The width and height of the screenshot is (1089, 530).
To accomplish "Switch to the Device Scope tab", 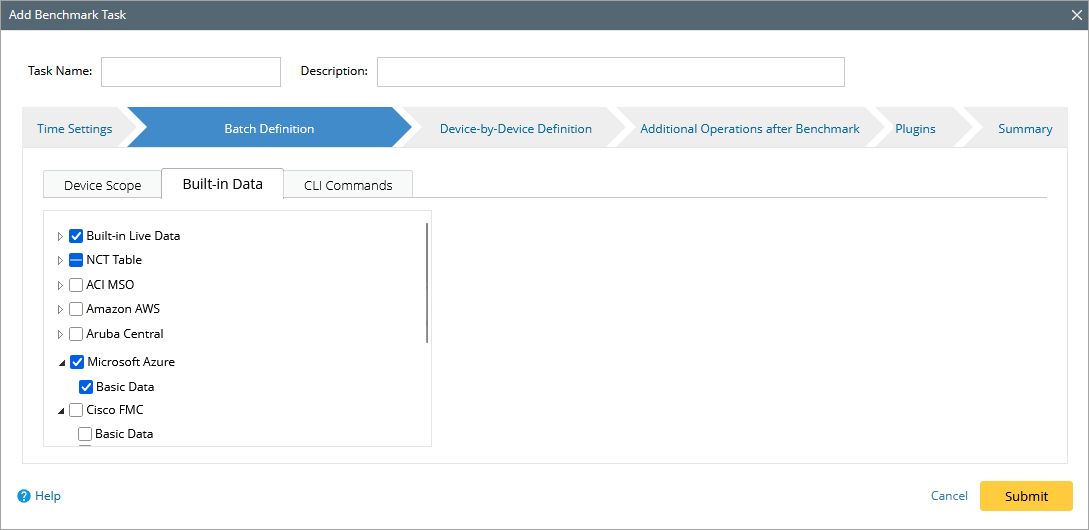I will point(102,185).
